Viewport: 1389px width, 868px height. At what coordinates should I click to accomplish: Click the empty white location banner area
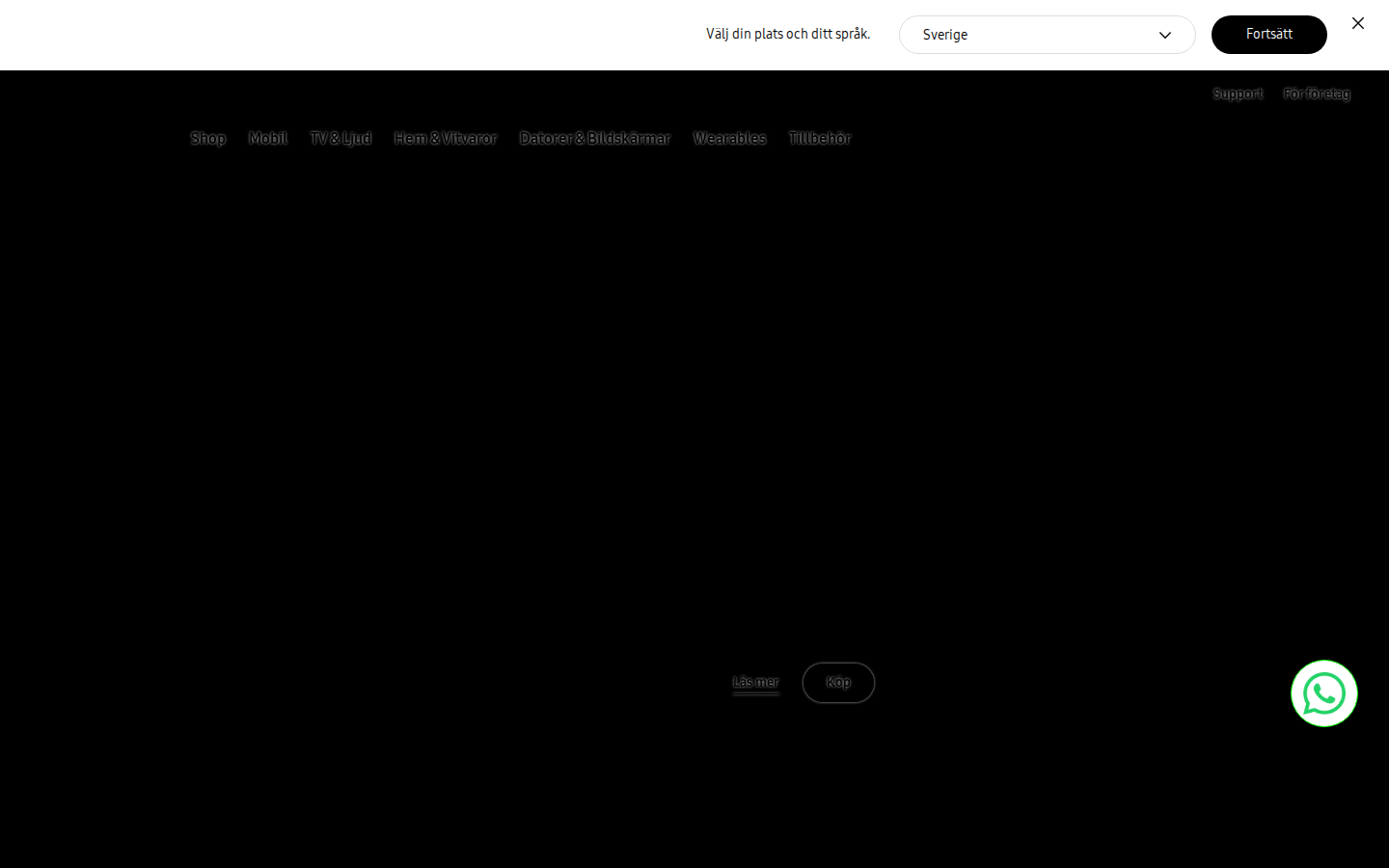pyautogui.click(x=347, y=35)
